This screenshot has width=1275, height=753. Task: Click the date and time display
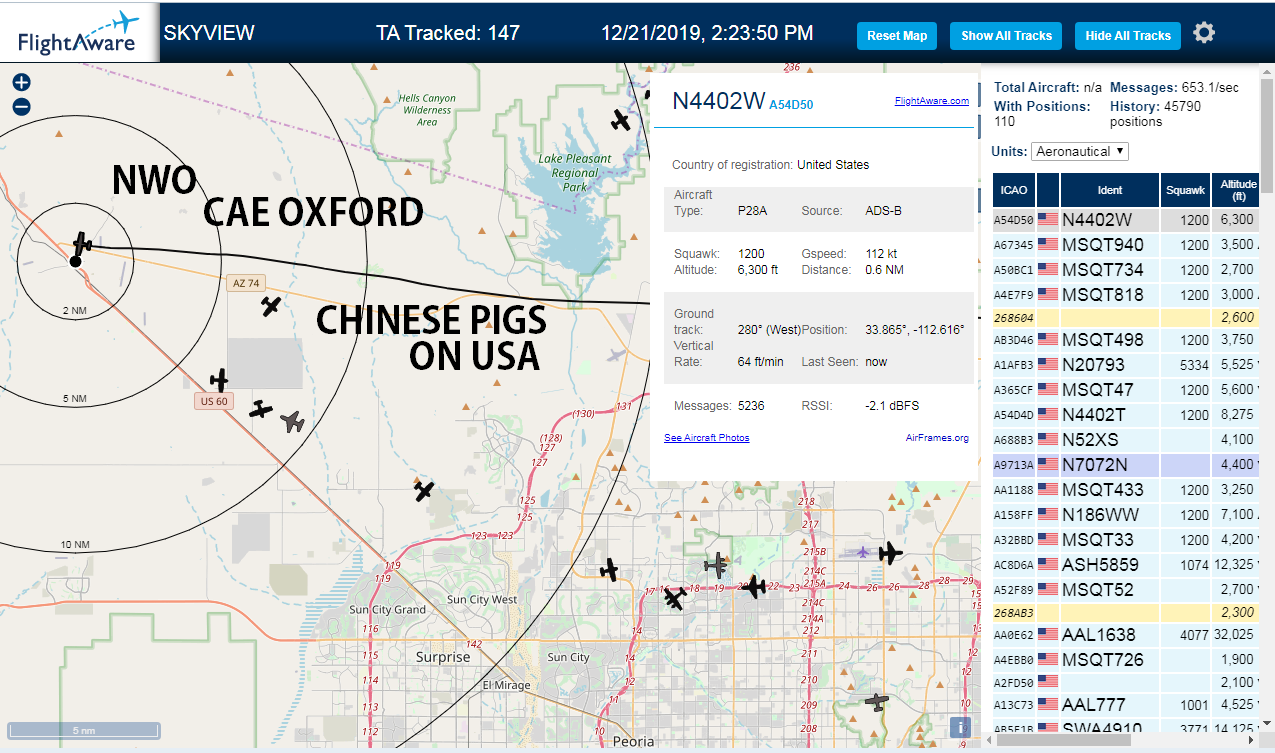pyautogui.click(x=707, y=33)
